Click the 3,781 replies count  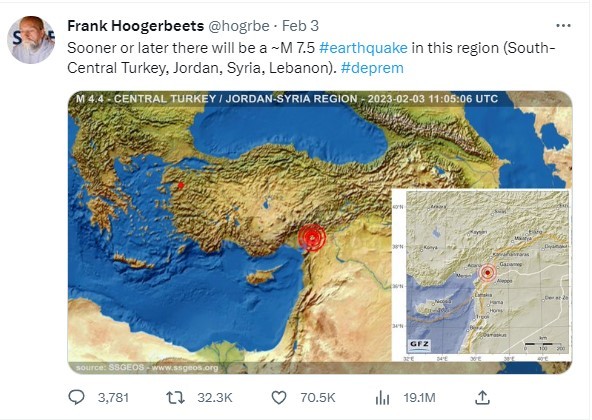(113, 398)
